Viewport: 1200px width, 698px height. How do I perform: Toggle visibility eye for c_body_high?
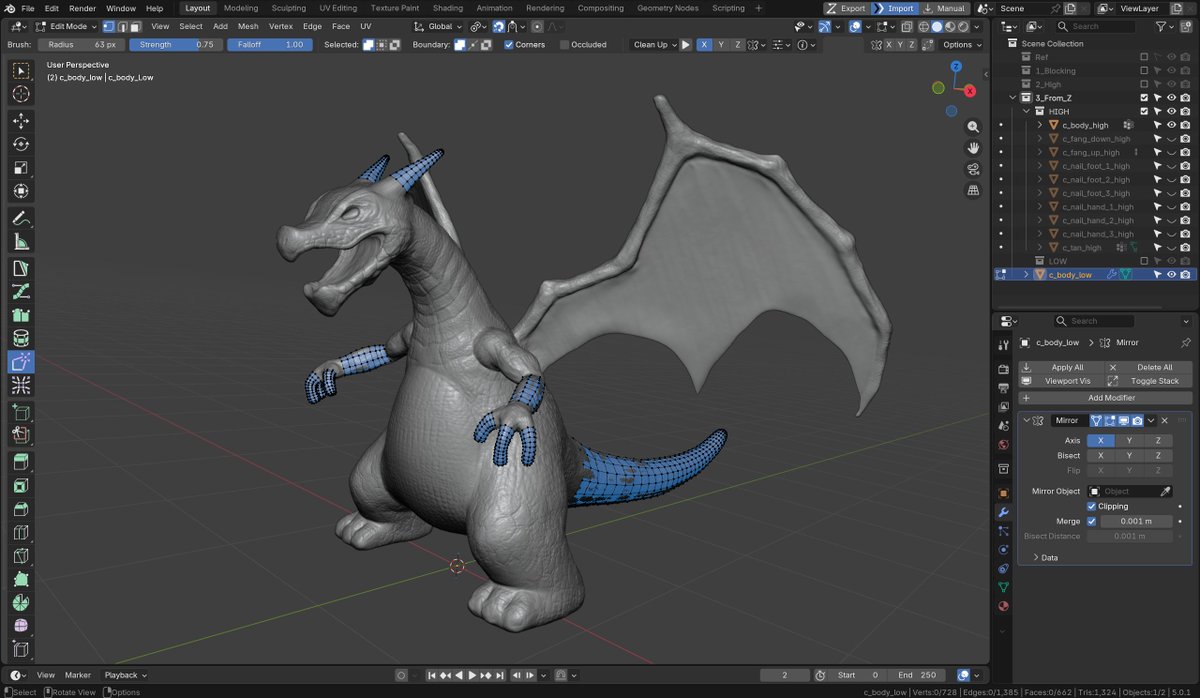(x=1171, y=125)
